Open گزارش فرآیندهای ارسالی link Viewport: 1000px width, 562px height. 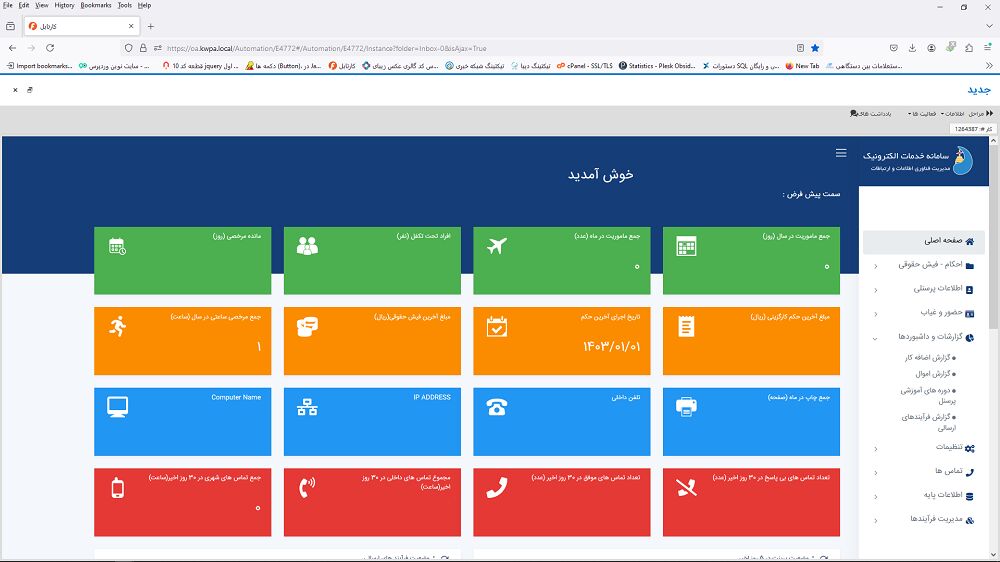click(x=929, y=422)
